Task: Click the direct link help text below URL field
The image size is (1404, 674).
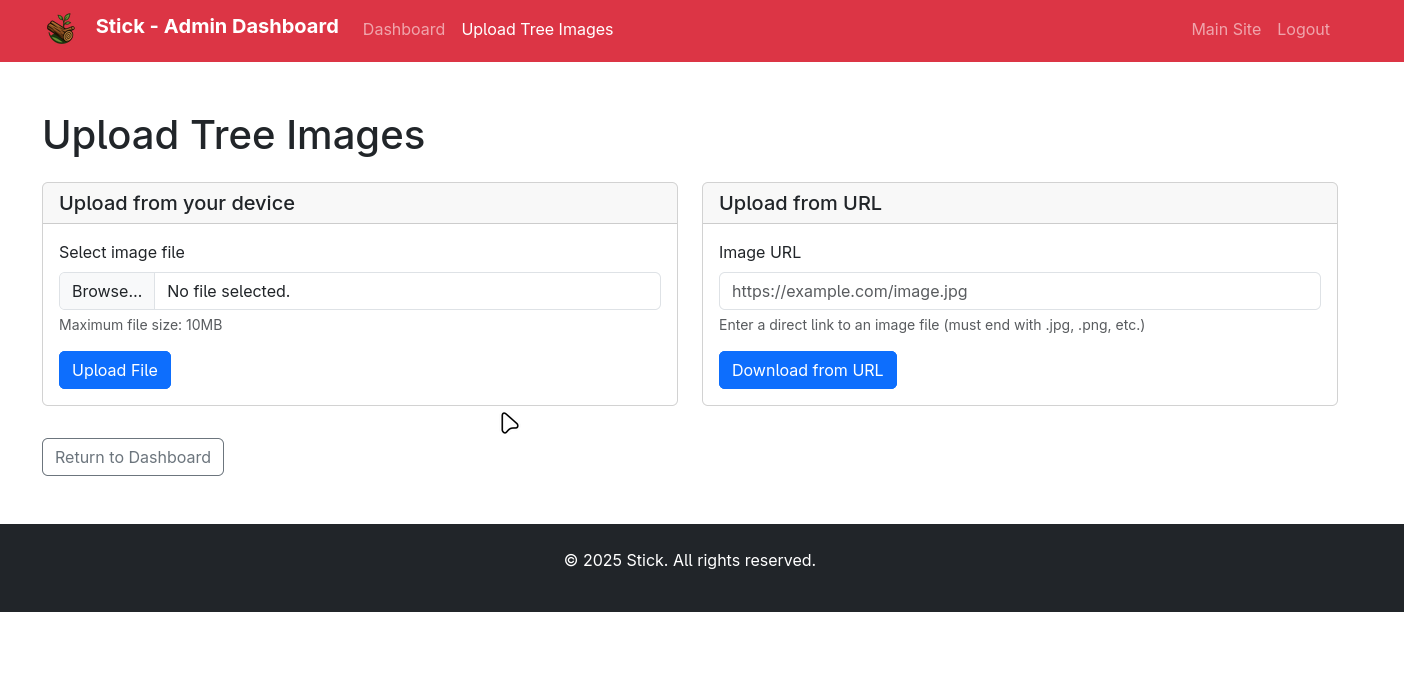Action: (931, 325)
